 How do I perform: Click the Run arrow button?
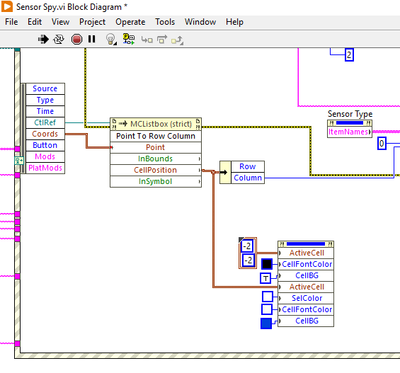pyautogui.click(x=43, y=39)
